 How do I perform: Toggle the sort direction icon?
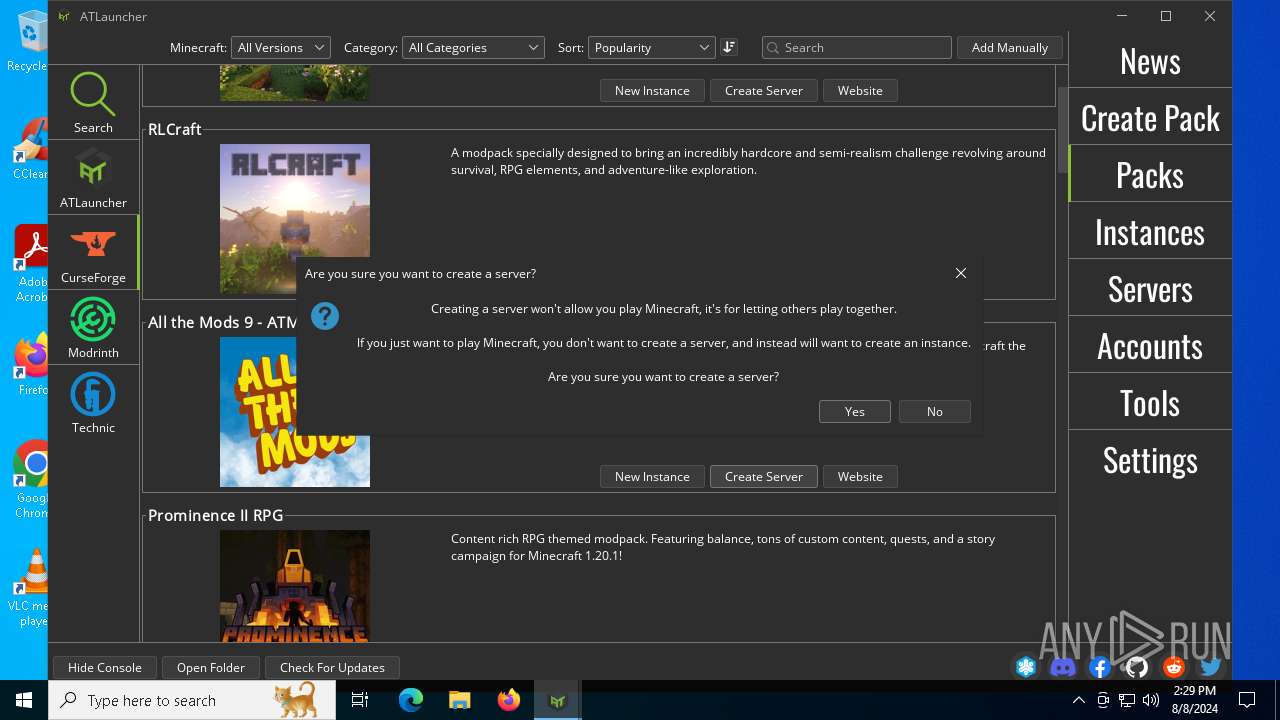point(729,47)
